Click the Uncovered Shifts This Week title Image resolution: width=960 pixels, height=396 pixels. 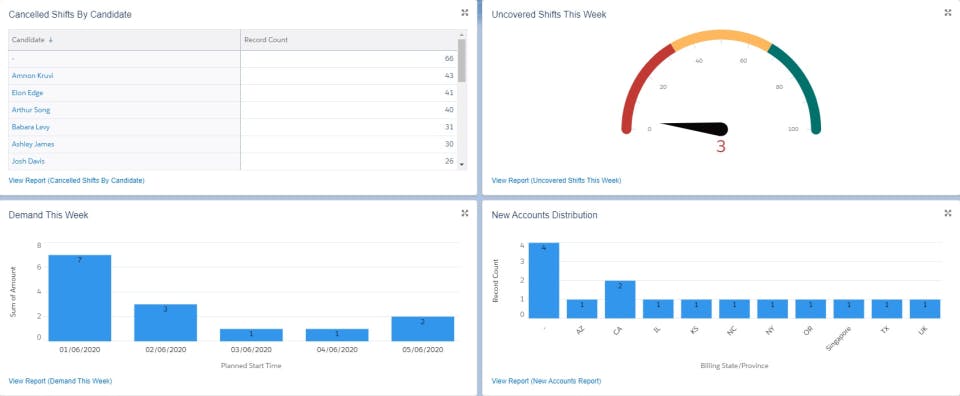549,14
